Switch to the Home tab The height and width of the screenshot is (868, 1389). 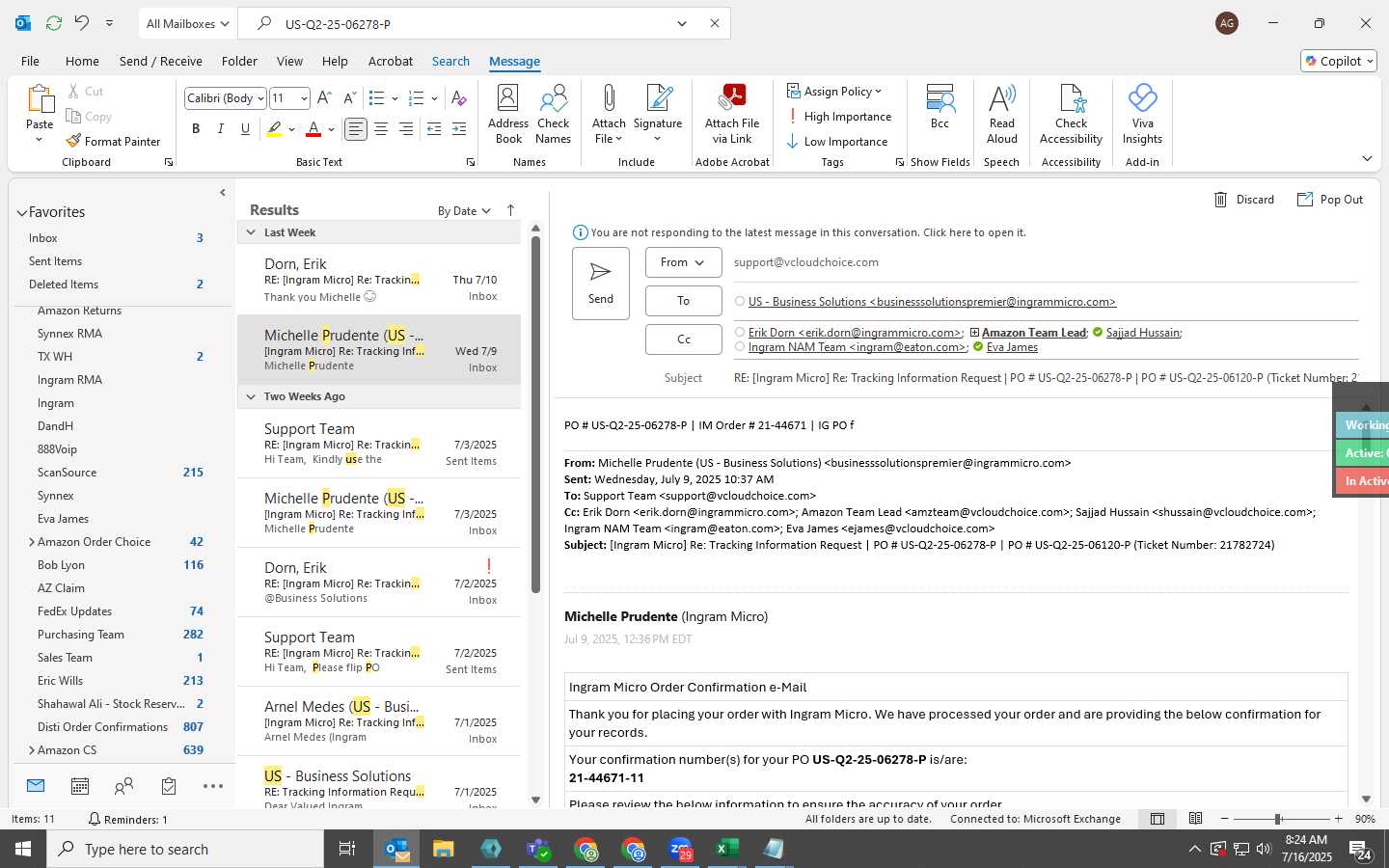pyautogui.click(x=82, y=61)
